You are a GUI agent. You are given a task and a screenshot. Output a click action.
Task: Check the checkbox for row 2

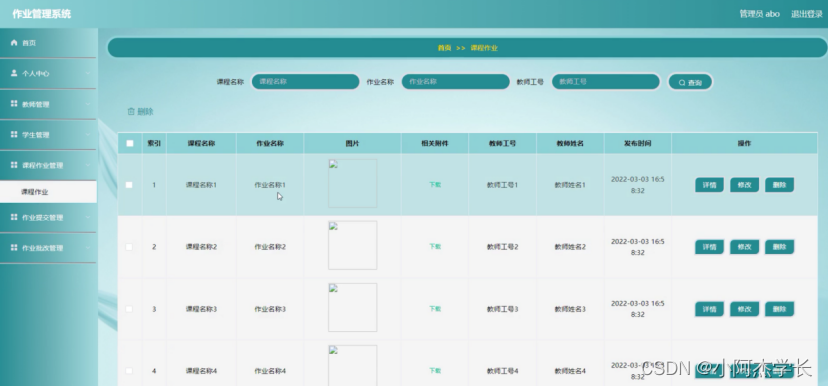pyautogui.click(x=129, y=247)
